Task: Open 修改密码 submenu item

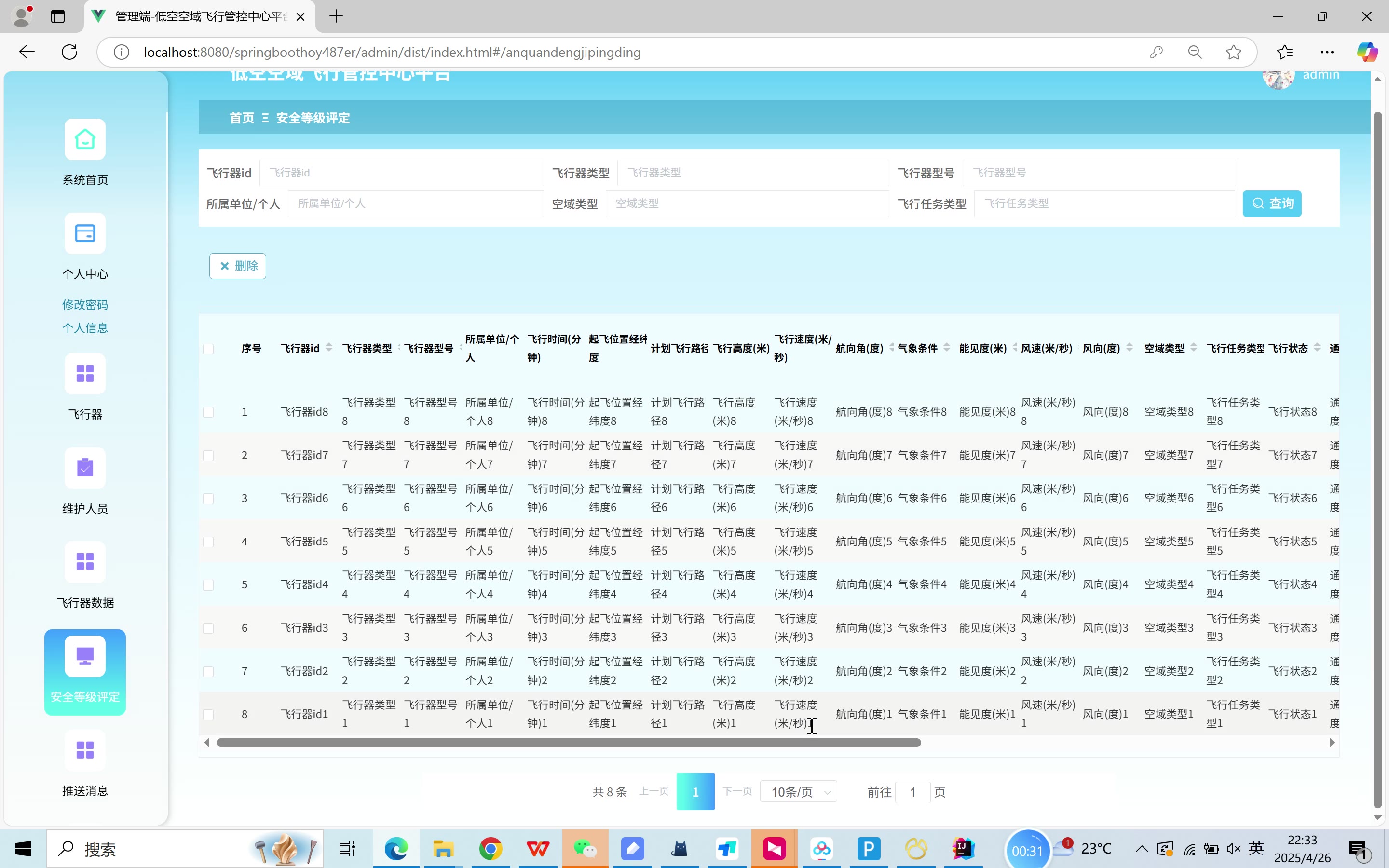Action: 85,305
